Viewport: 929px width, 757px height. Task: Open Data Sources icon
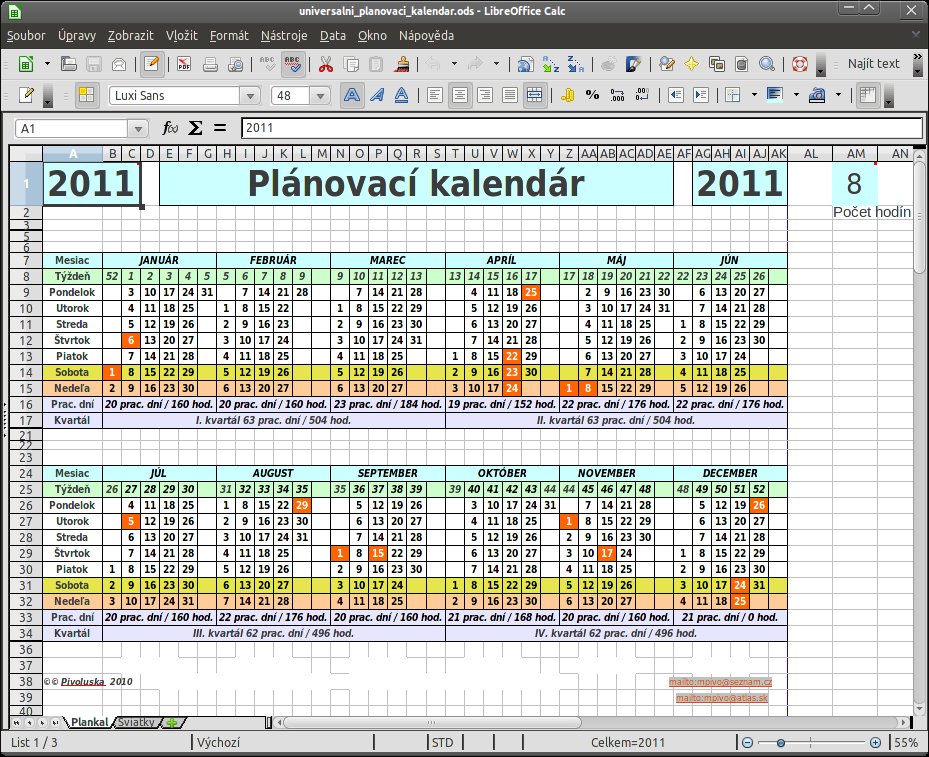tap(742, 63)
